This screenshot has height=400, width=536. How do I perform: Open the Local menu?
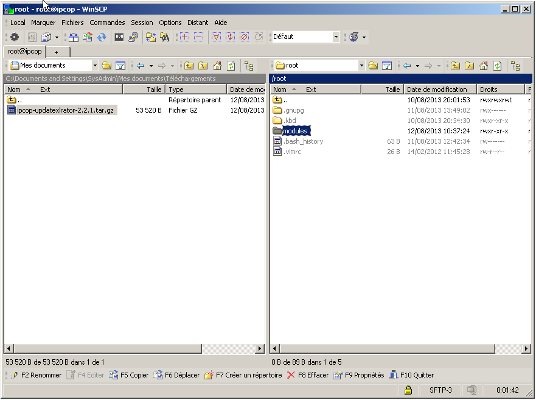(18, 23)
